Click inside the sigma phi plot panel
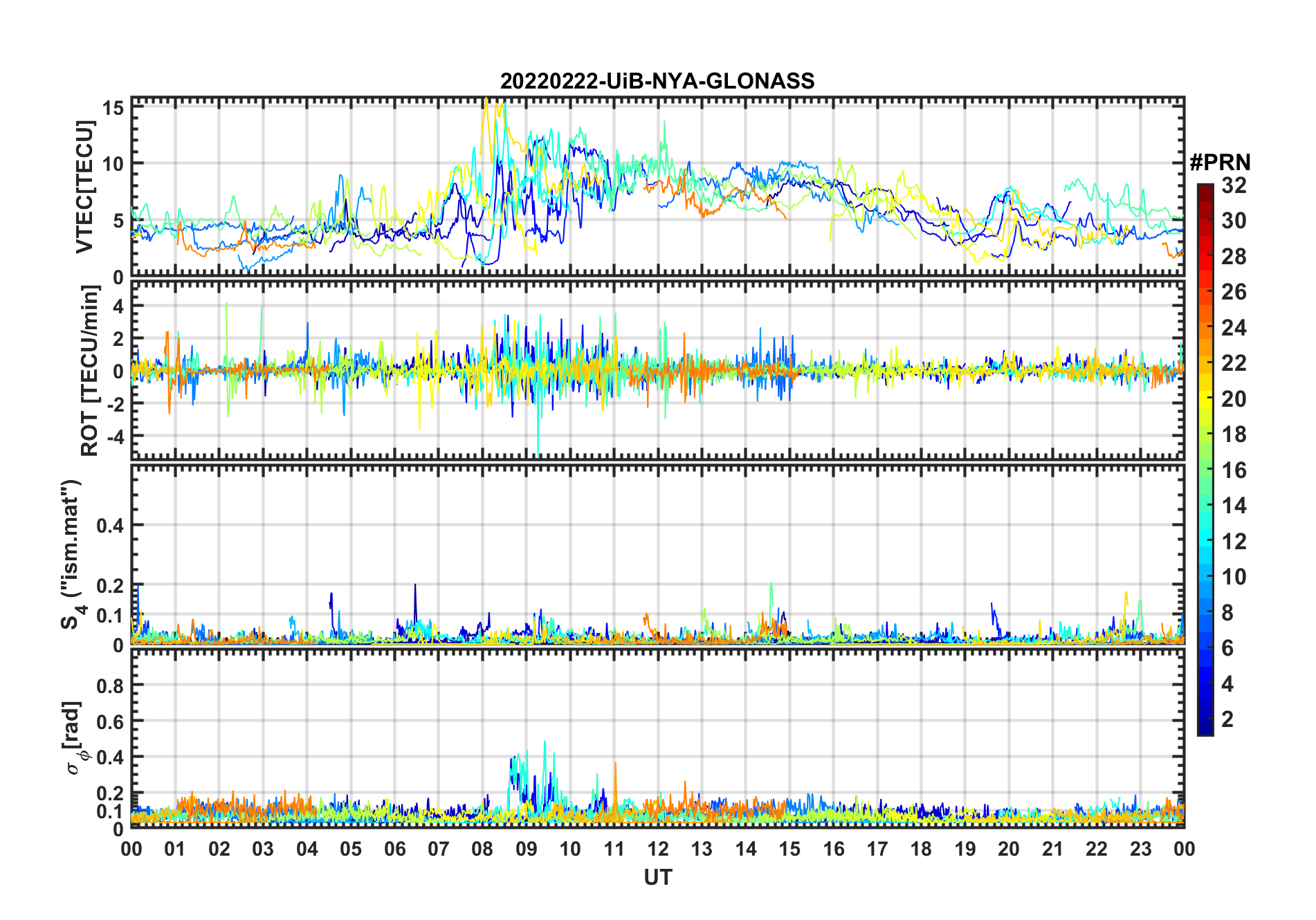 [658, 737]
